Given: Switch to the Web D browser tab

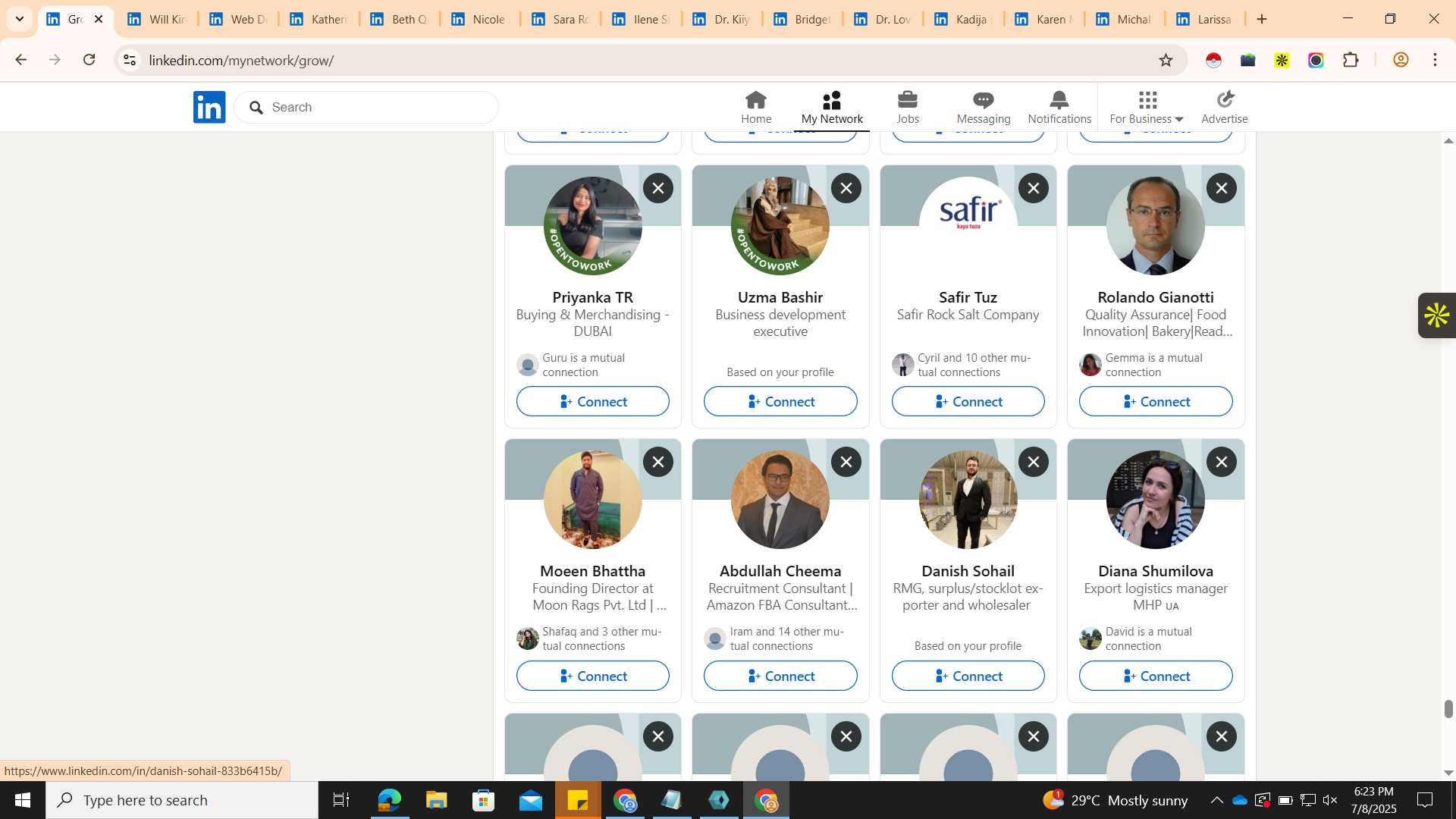Looking at the screenshot, I should coord(237,19).
